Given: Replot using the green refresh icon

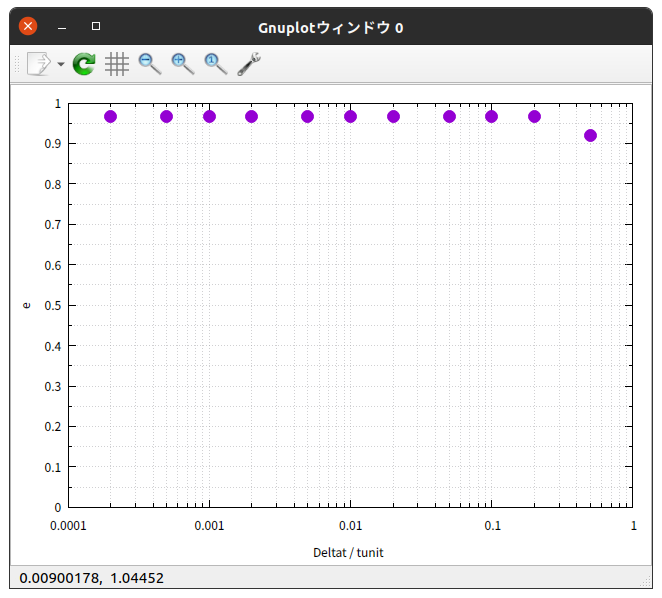Looking at the screenshot, I should coord(84,64).
